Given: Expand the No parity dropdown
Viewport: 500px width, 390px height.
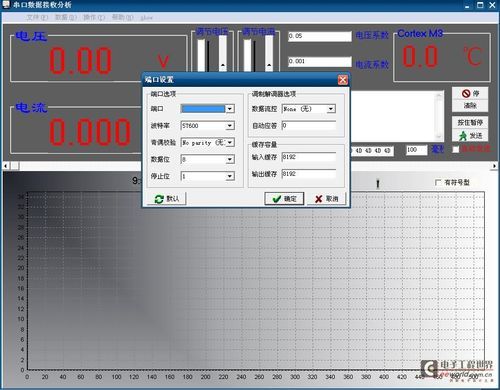Looking at the screenshot, I should click(230, 143).
